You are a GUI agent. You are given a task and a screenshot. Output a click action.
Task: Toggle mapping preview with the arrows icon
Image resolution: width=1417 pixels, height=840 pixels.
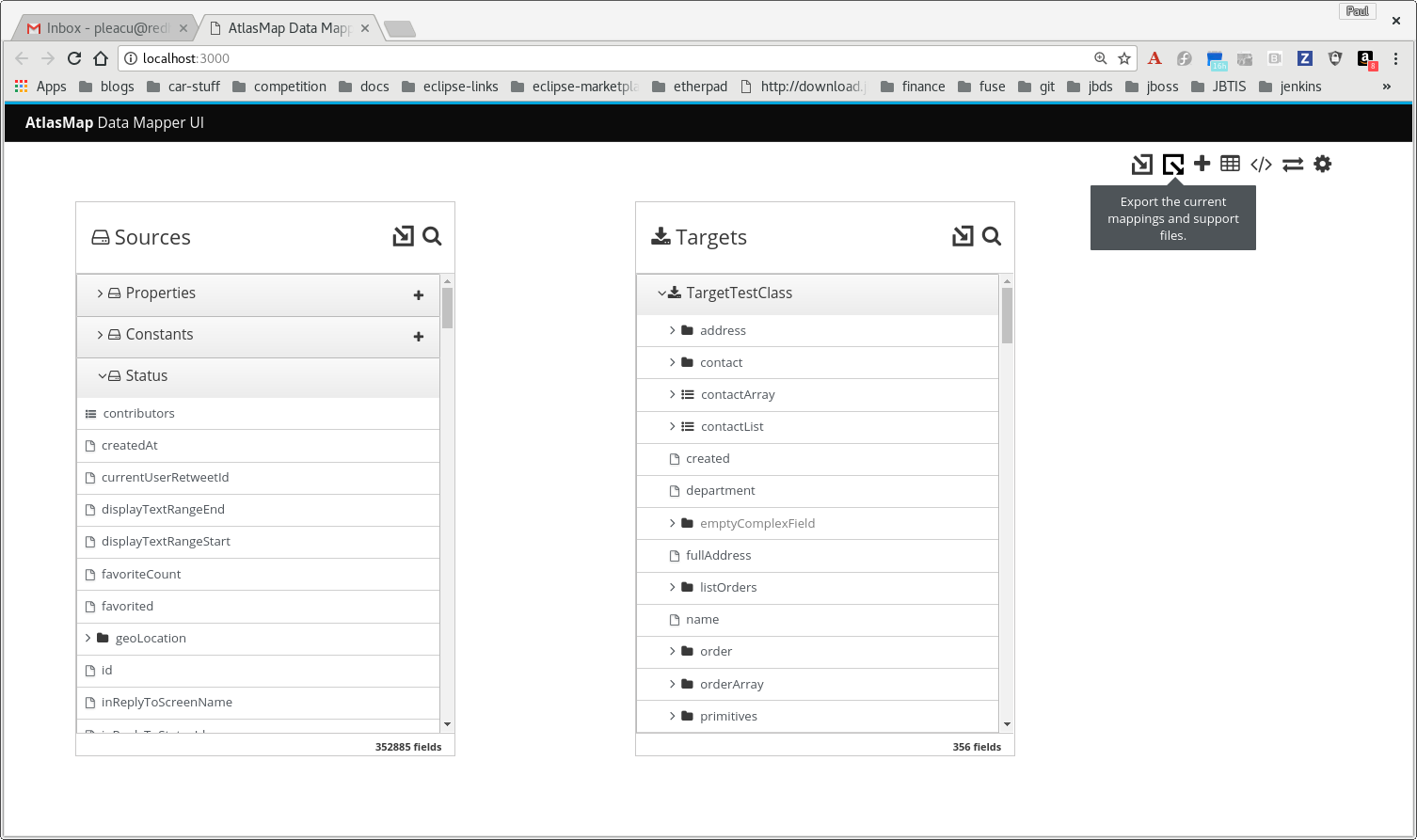[x=1292, y=164]
